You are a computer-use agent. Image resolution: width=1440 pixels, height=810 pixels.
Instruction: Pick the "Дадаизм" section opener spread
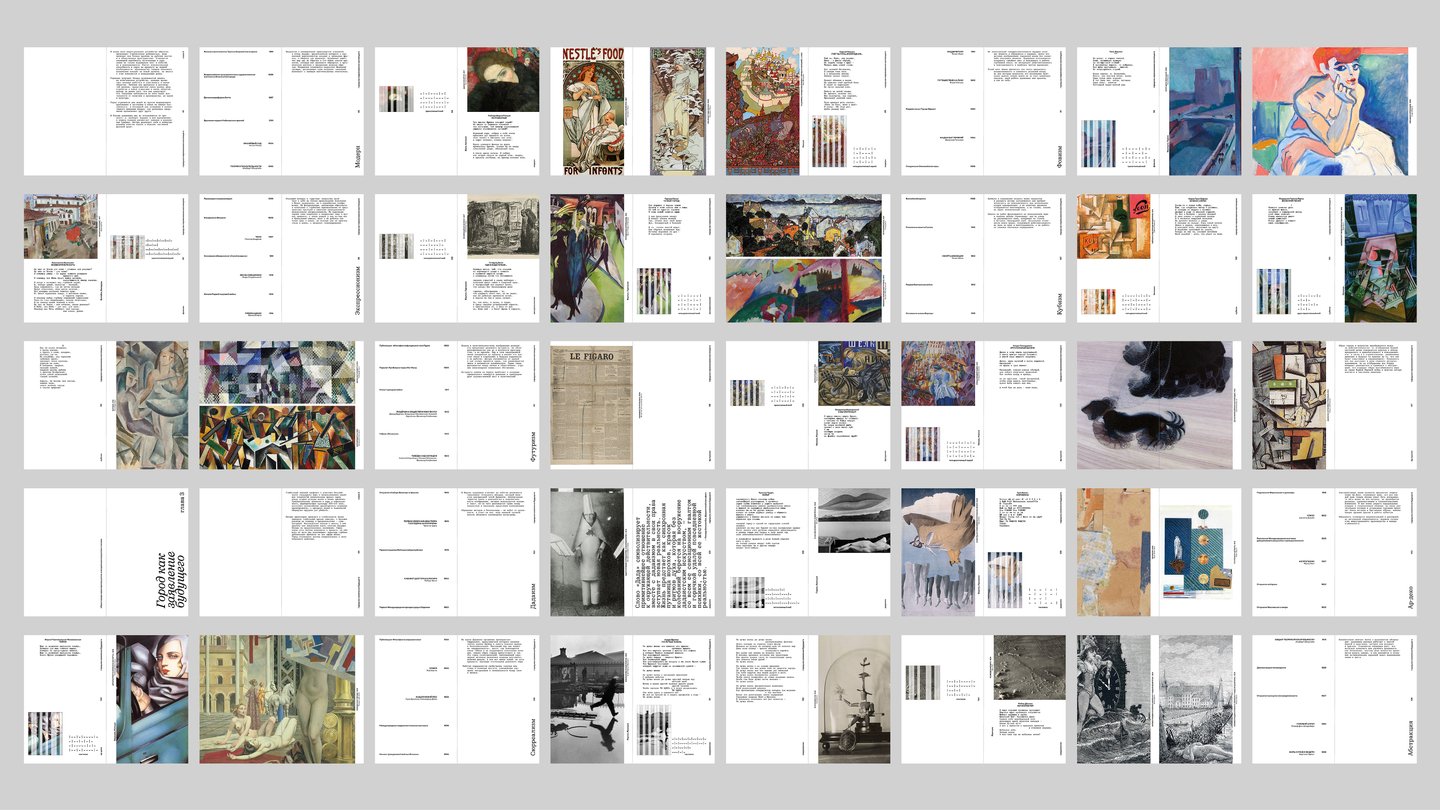[457, 552]
